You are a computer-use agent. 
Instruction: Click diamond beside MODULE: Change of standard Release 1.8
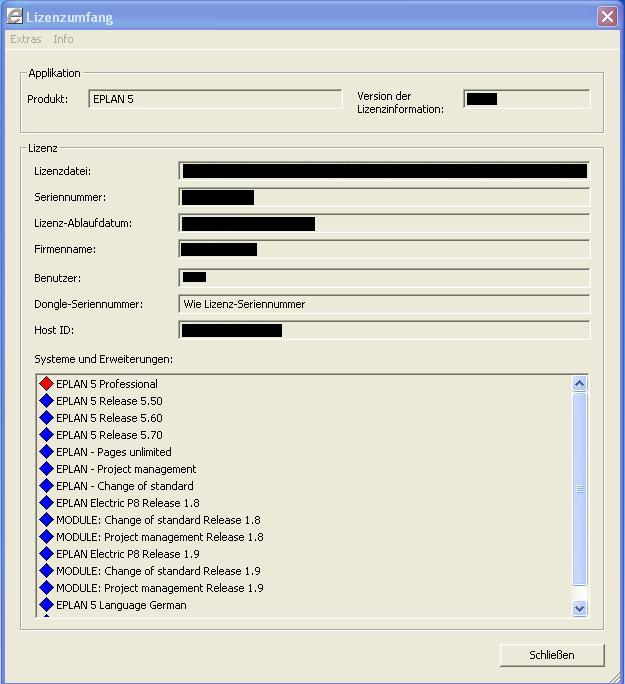pos(46,520)
